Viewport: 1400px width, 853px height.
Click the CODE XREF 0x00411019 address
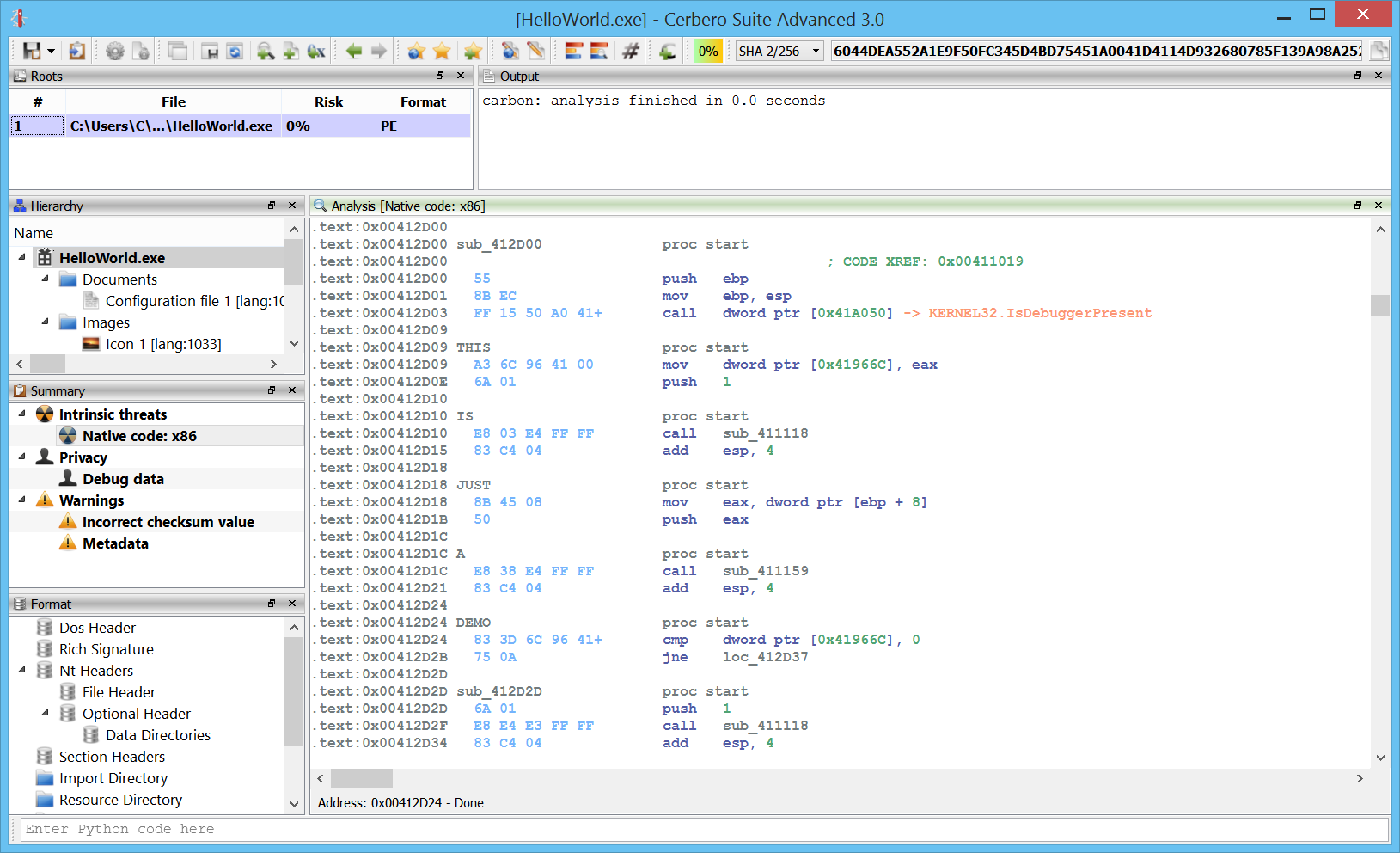[x=981, y=261]
